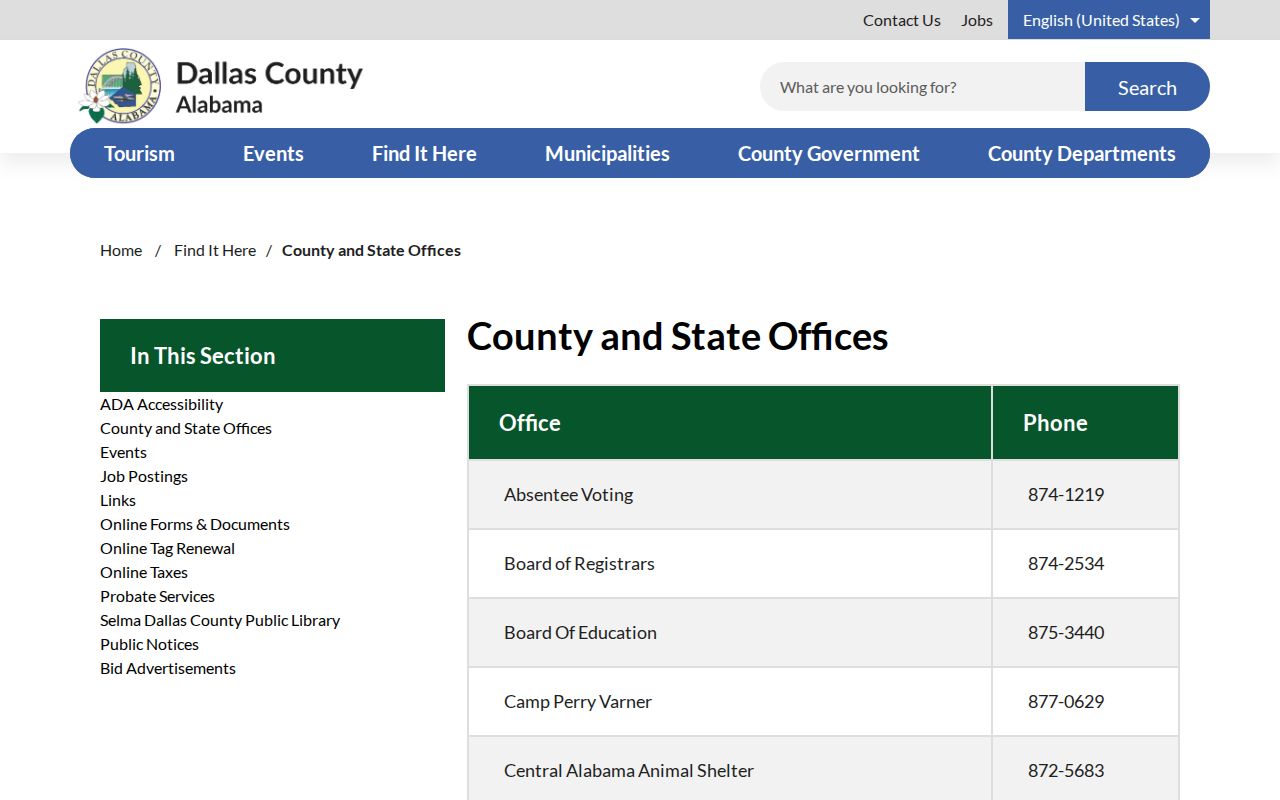Screen dimensions: 1280x800
Task: Select phone number 872-5683
Action: pos(1066,770)
